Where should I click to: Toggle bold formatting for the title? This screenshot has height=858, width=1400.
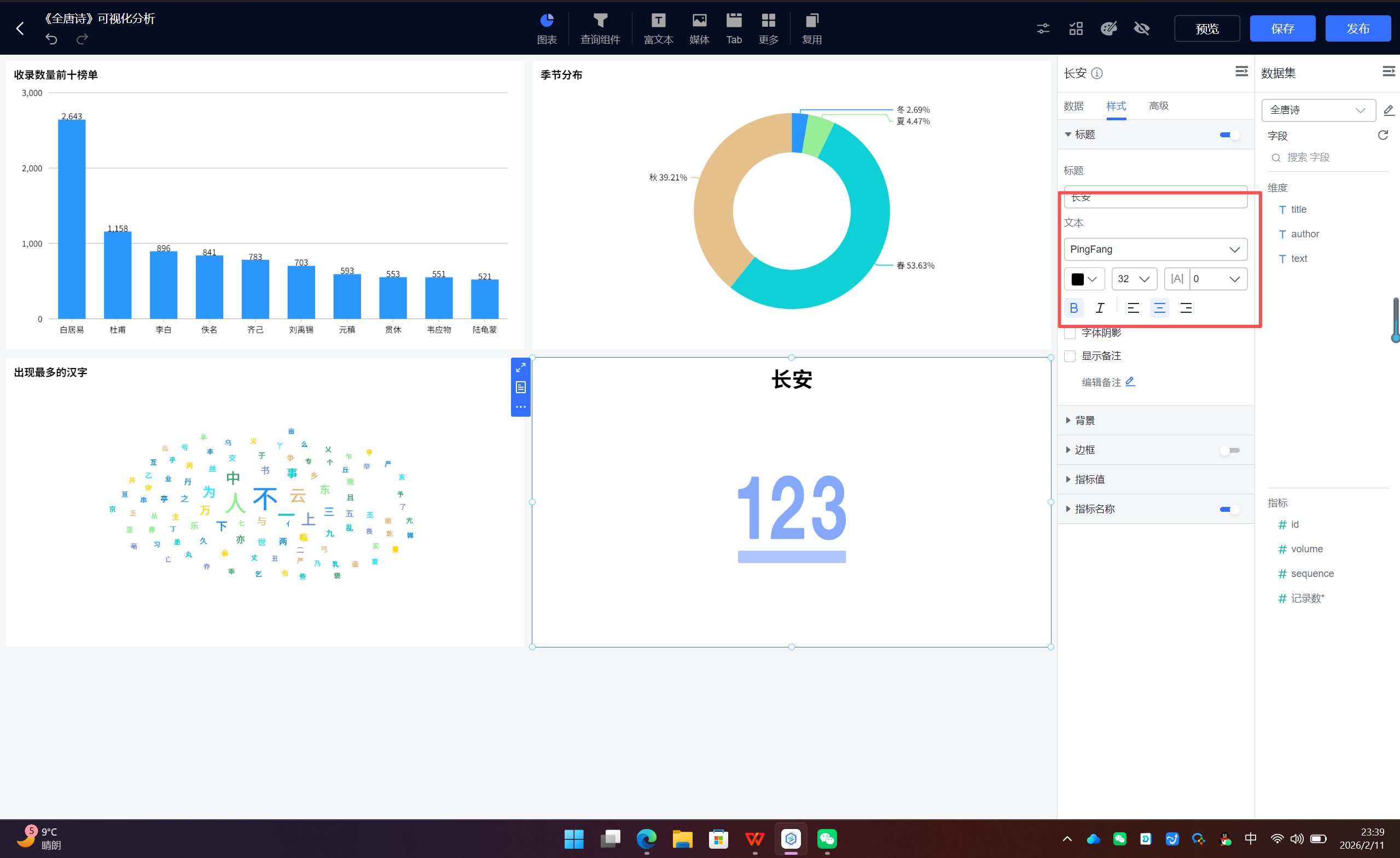1073,308
